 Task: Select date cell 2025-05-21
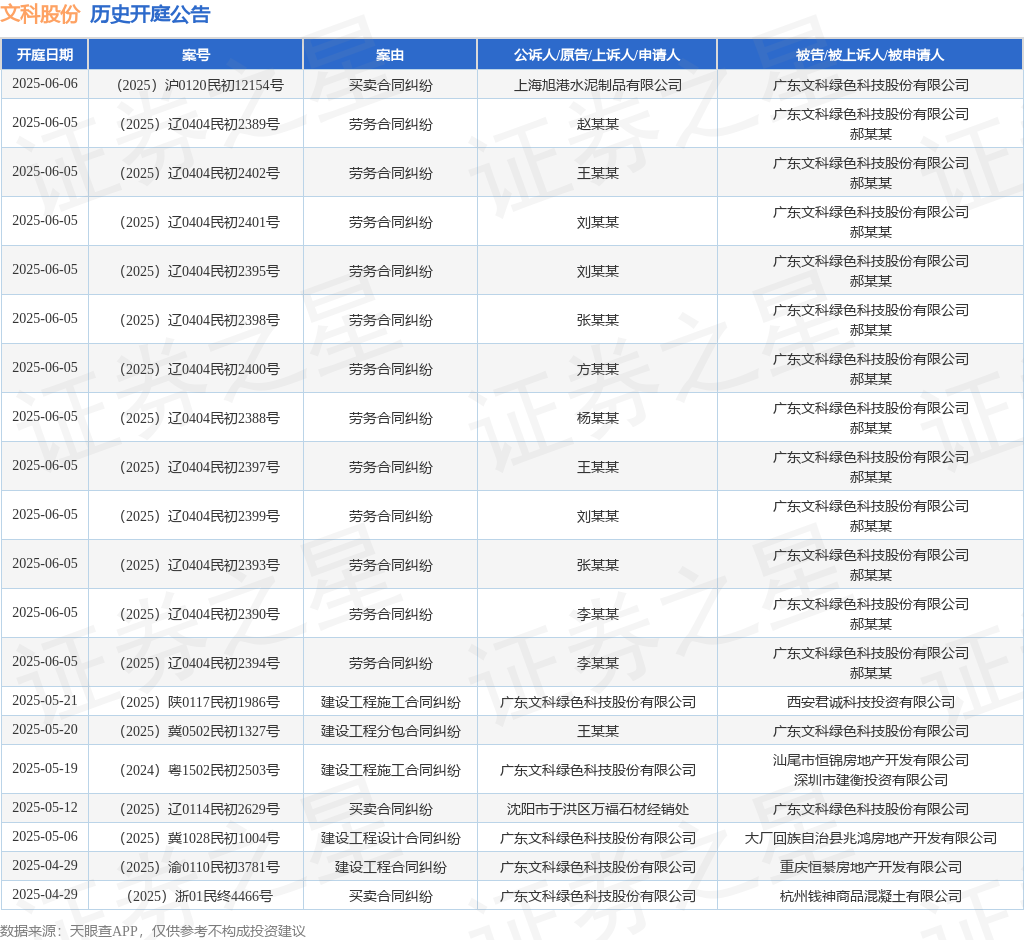click(44, 700)
